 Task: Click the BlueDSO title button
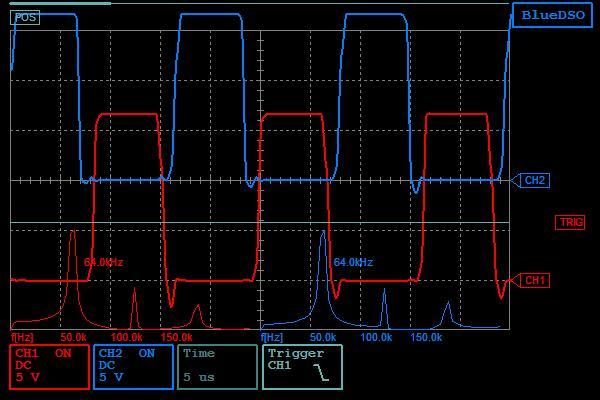[553, 15]
